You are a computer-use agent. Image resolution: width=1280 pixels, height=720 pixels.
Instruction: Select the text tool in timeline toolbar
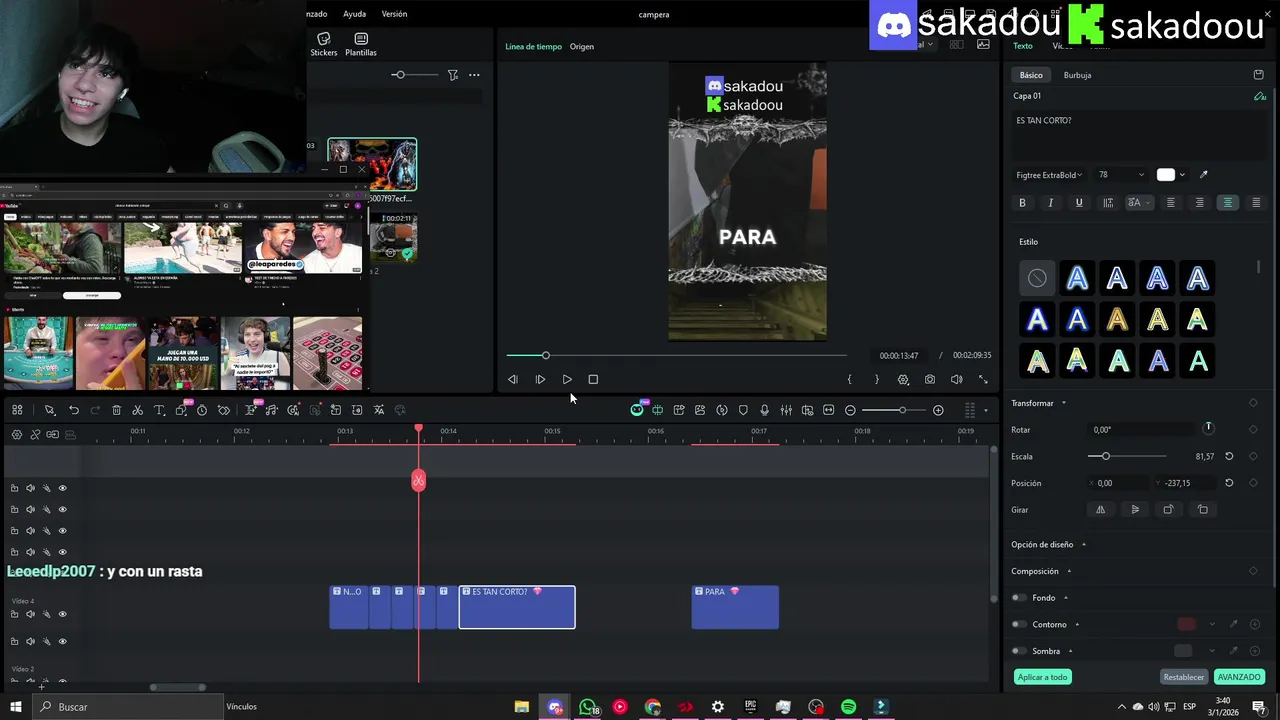click(159, 410)
